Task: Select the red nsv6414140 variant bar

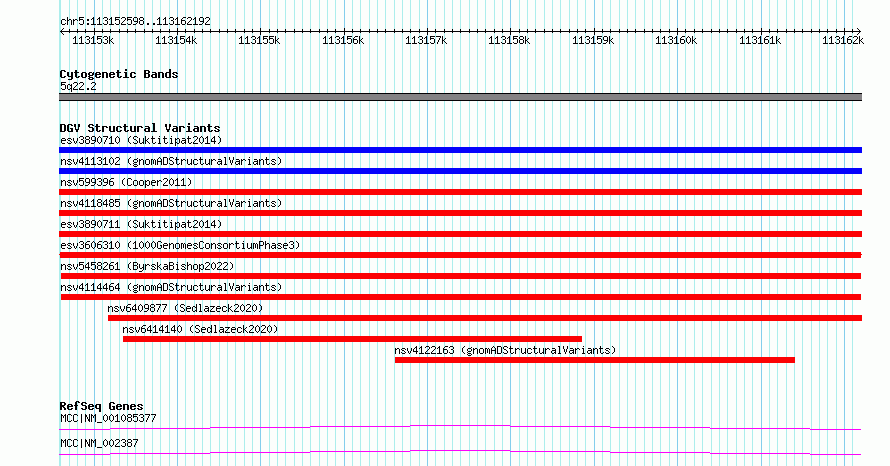Action: 352,339
